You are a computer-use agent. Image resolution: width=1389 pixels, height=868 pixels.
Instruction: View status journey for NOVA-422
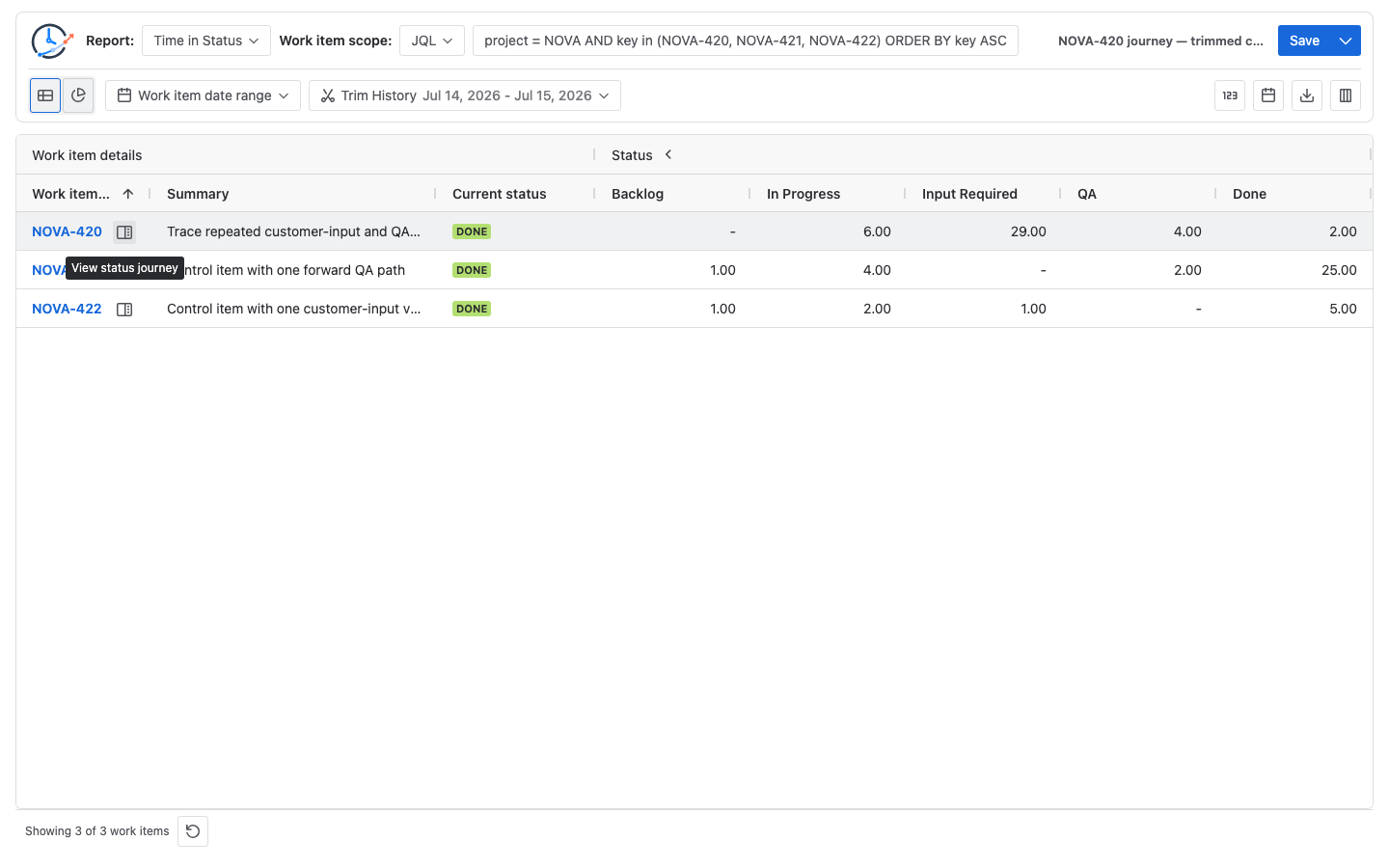click(x=124, y=309)
